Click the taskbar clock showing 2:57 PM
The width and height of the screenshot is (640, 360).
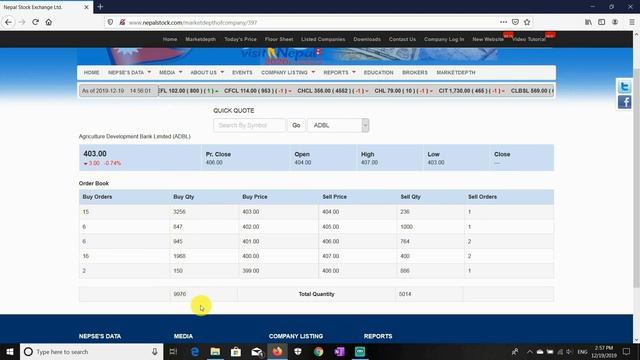[x=604, y=351]
